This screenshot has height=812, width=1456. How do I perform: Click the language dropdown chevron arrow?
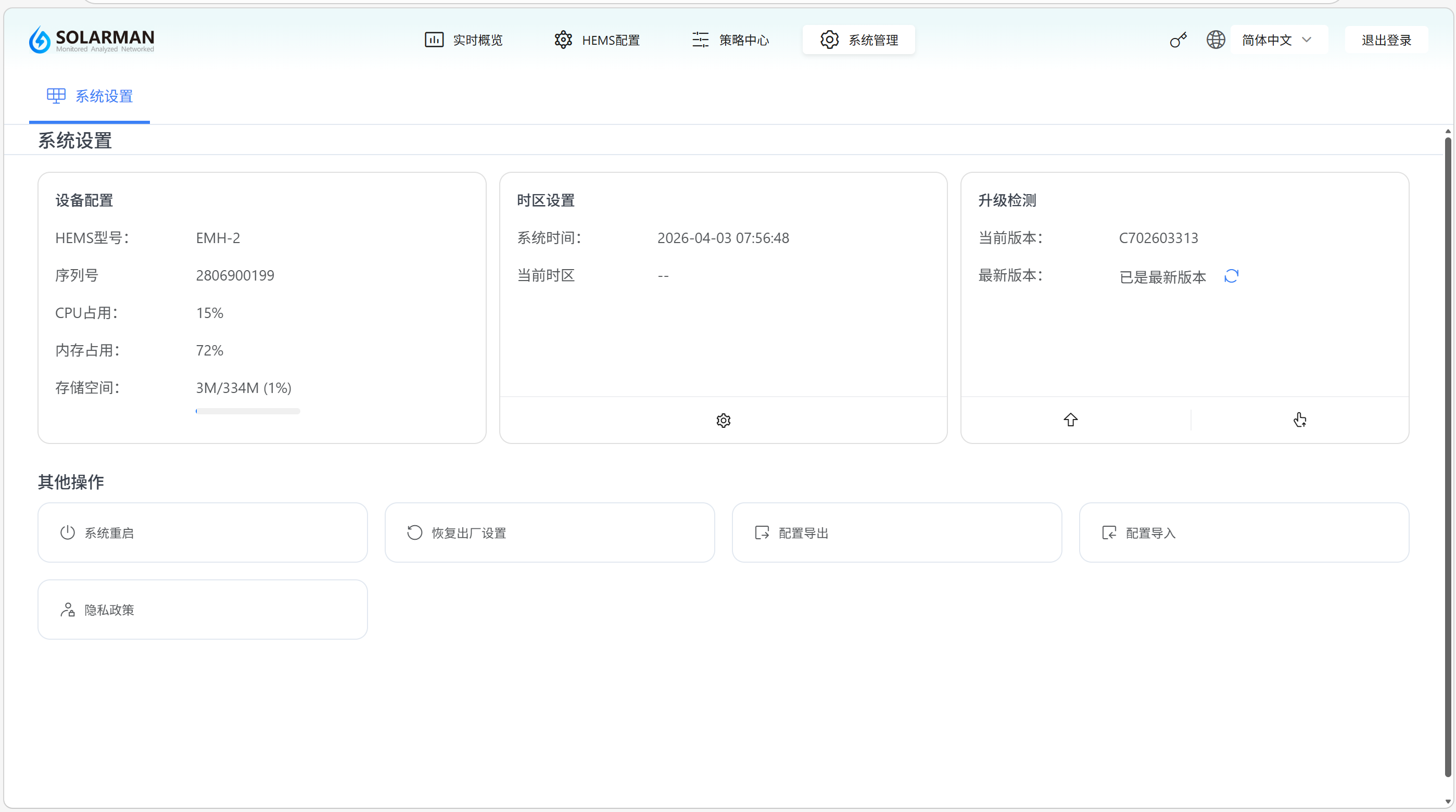coord(1306,40)
